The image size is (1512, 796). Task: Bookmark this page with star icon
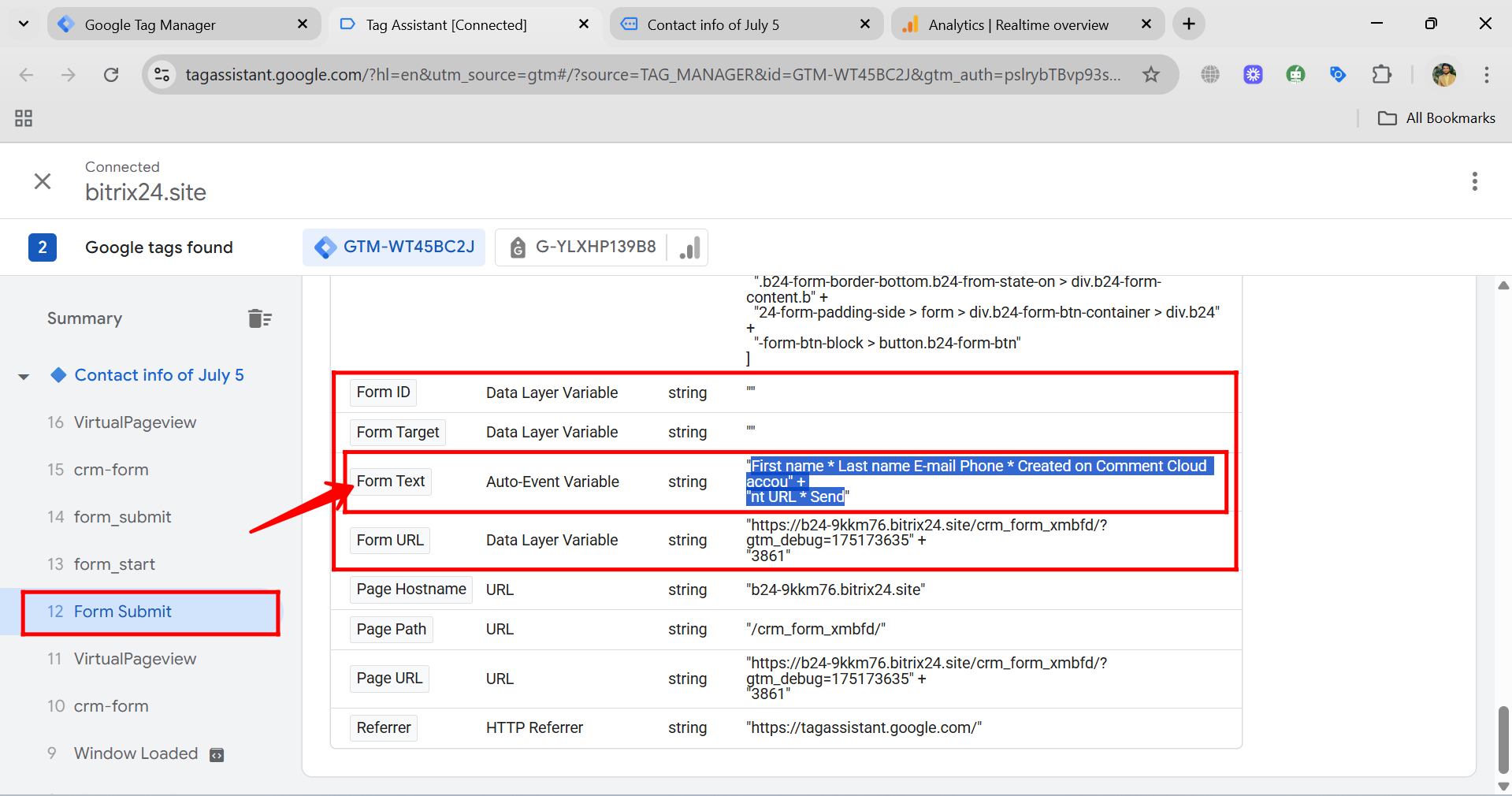coord(1151,75)
